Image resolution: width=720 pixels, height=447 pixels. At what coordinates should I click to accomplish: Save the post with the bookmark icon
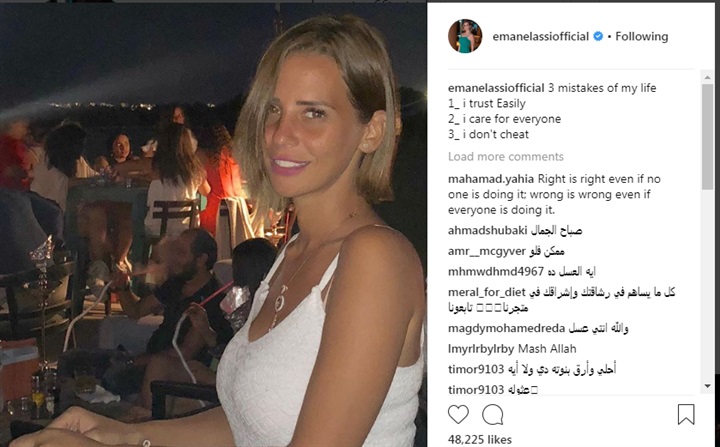coord(686,414)
